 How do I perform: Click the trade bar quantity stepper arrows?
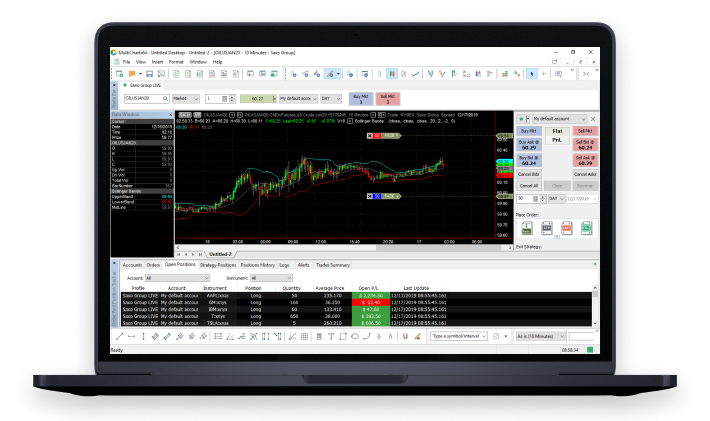click(x=232, y=98)
